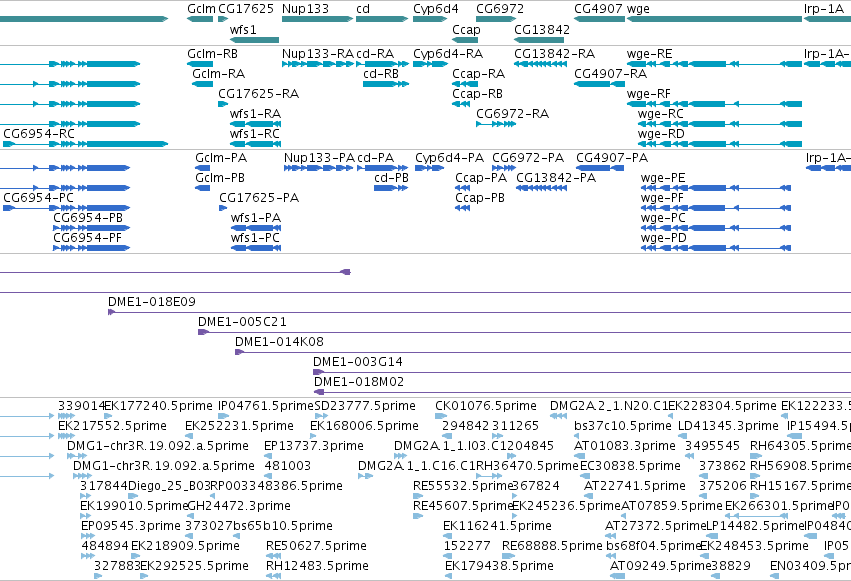851x581 pixels.
Task: Select transcript cd-RB
Action: [x=381, y=74]
